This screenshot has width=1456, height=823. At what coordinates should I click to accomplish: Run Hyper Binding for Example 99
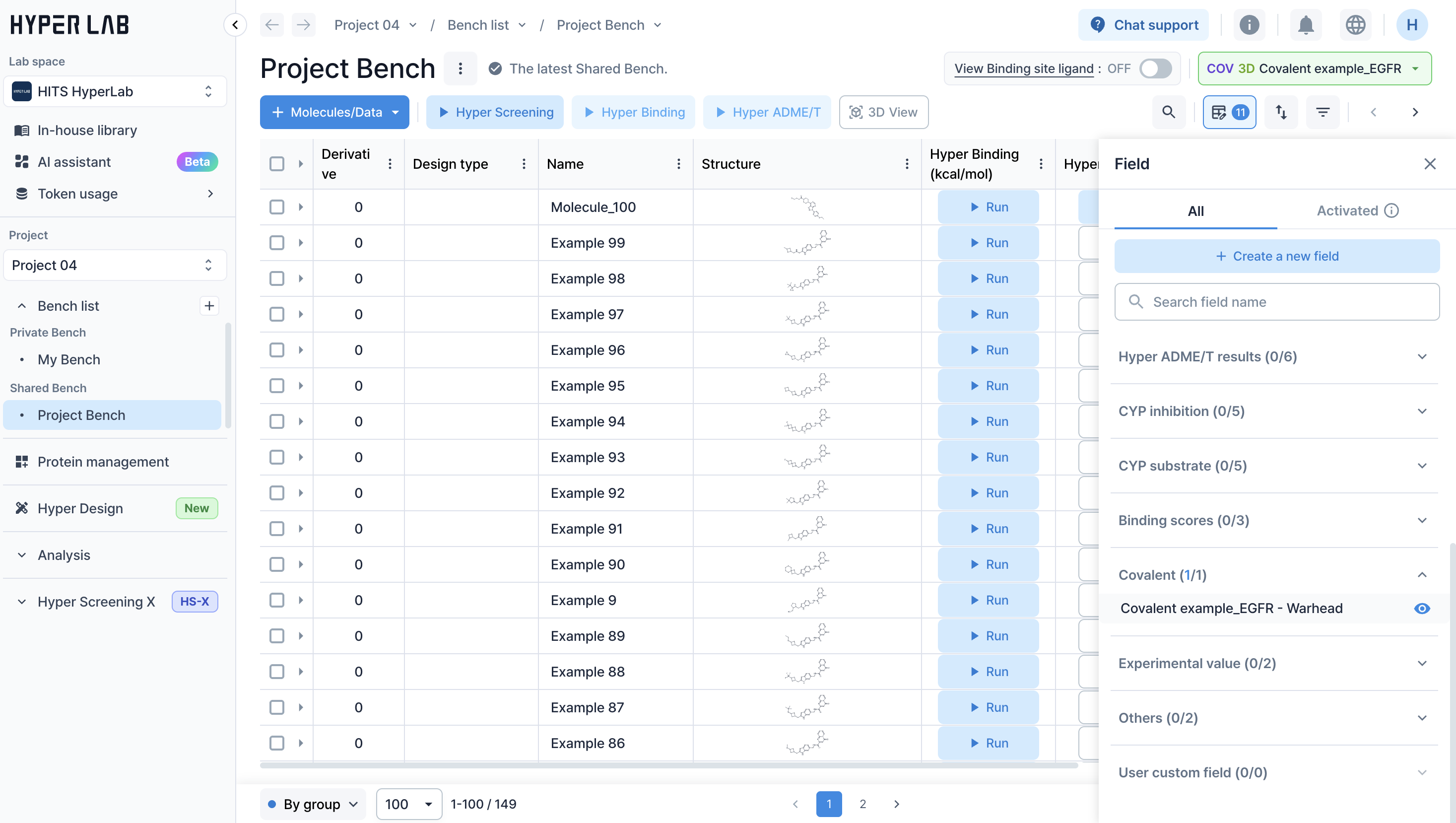point(988,243)
